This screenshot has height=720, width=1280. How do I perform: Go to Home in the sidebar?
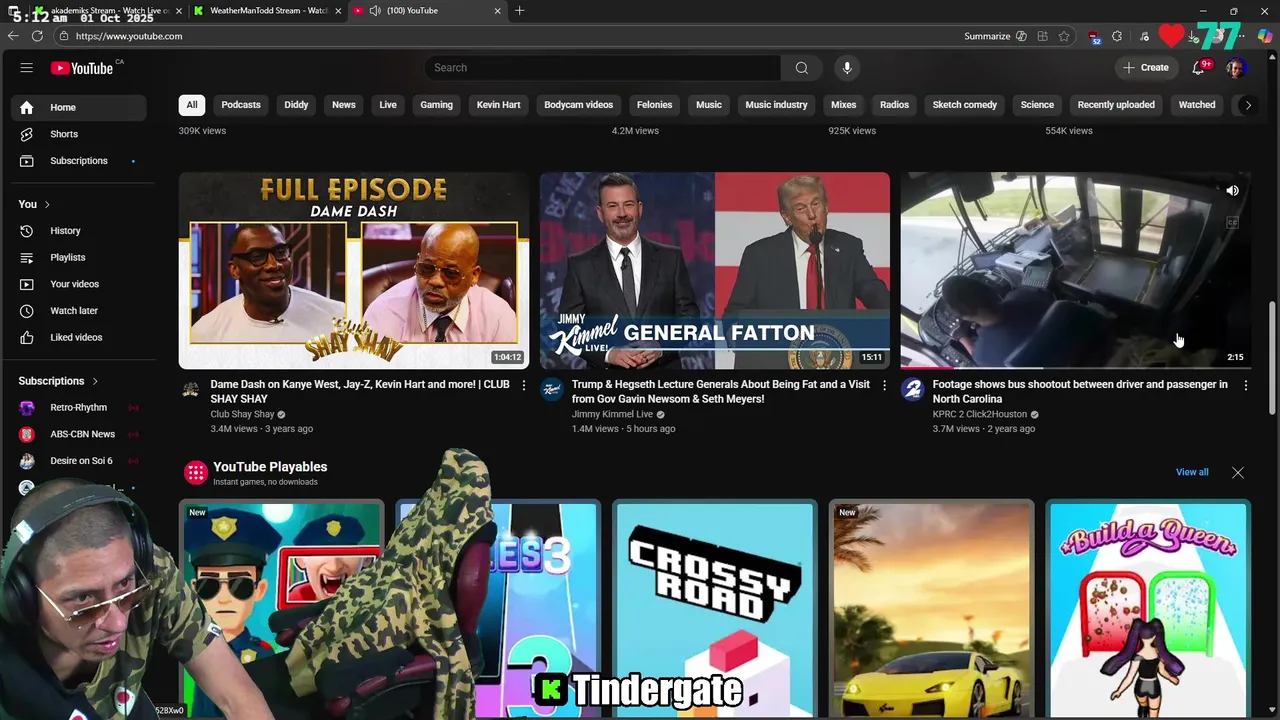click(79, 108)
